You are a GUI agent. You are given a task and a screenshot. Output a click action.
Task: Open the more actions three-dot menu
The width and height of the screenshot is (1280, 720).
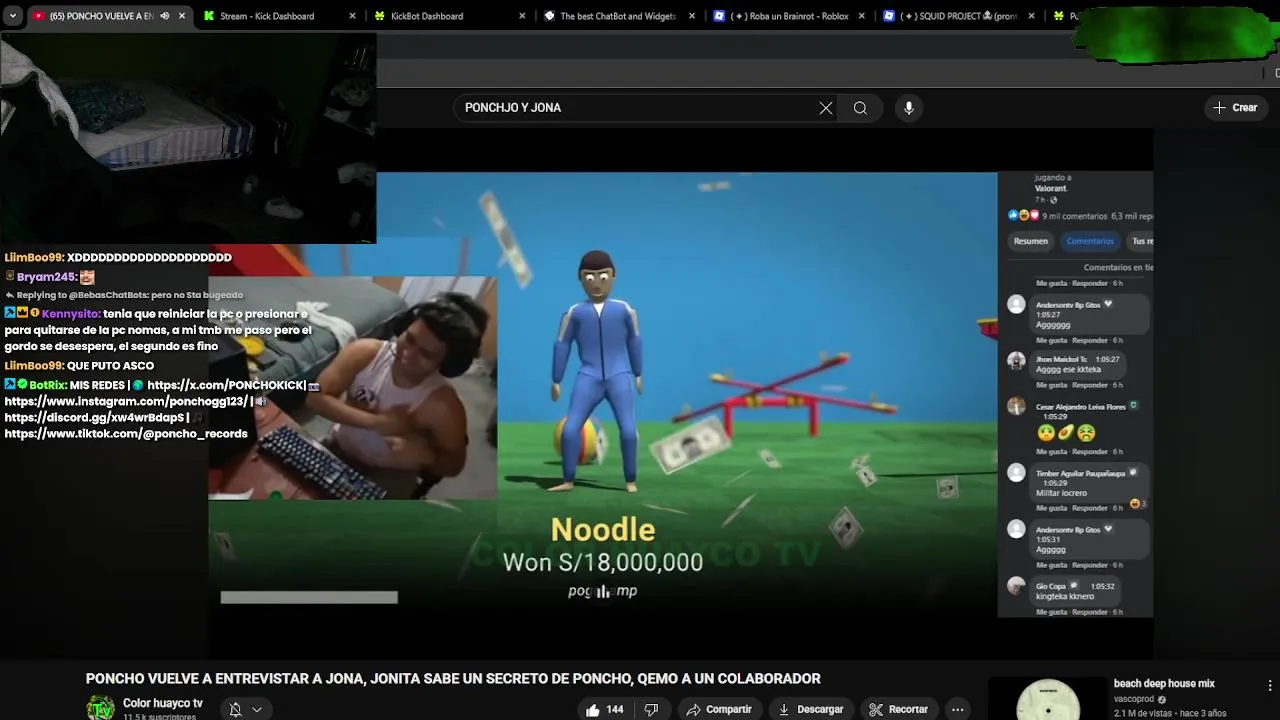[957, 710]
